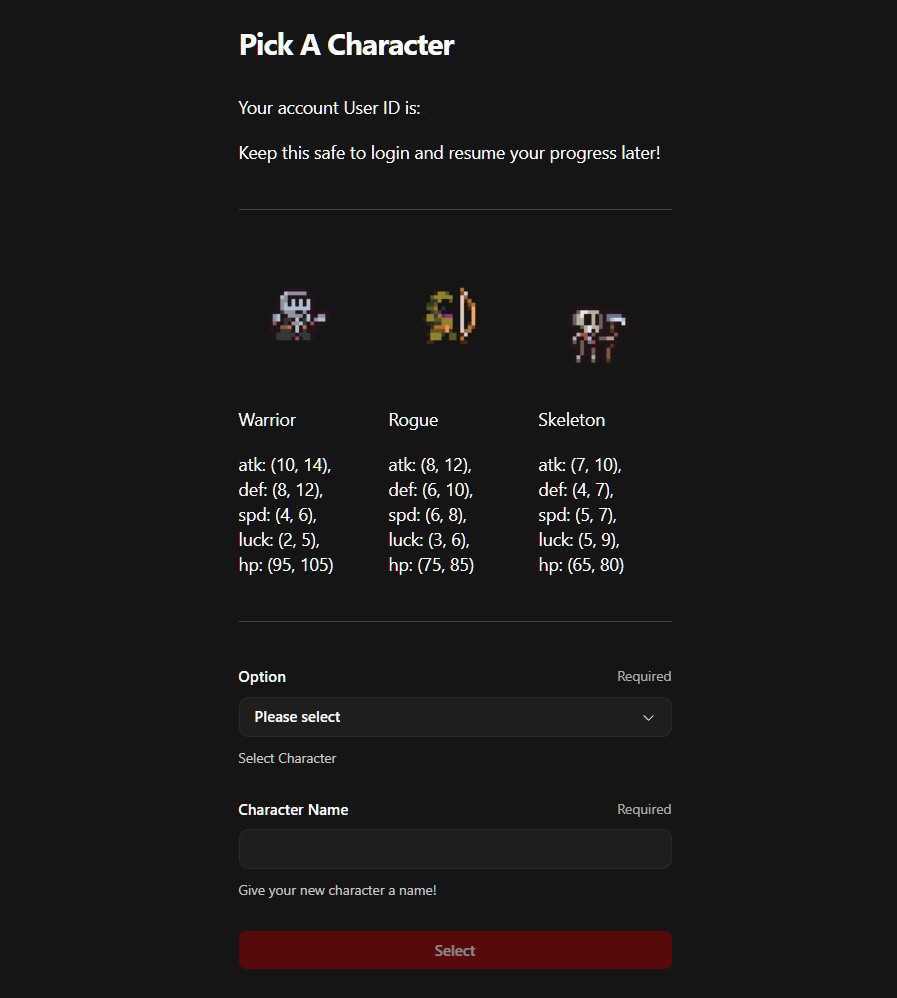Click the Warrior name label
The height and width of the screenshot is (998, 897).
(x=267, y=420)
